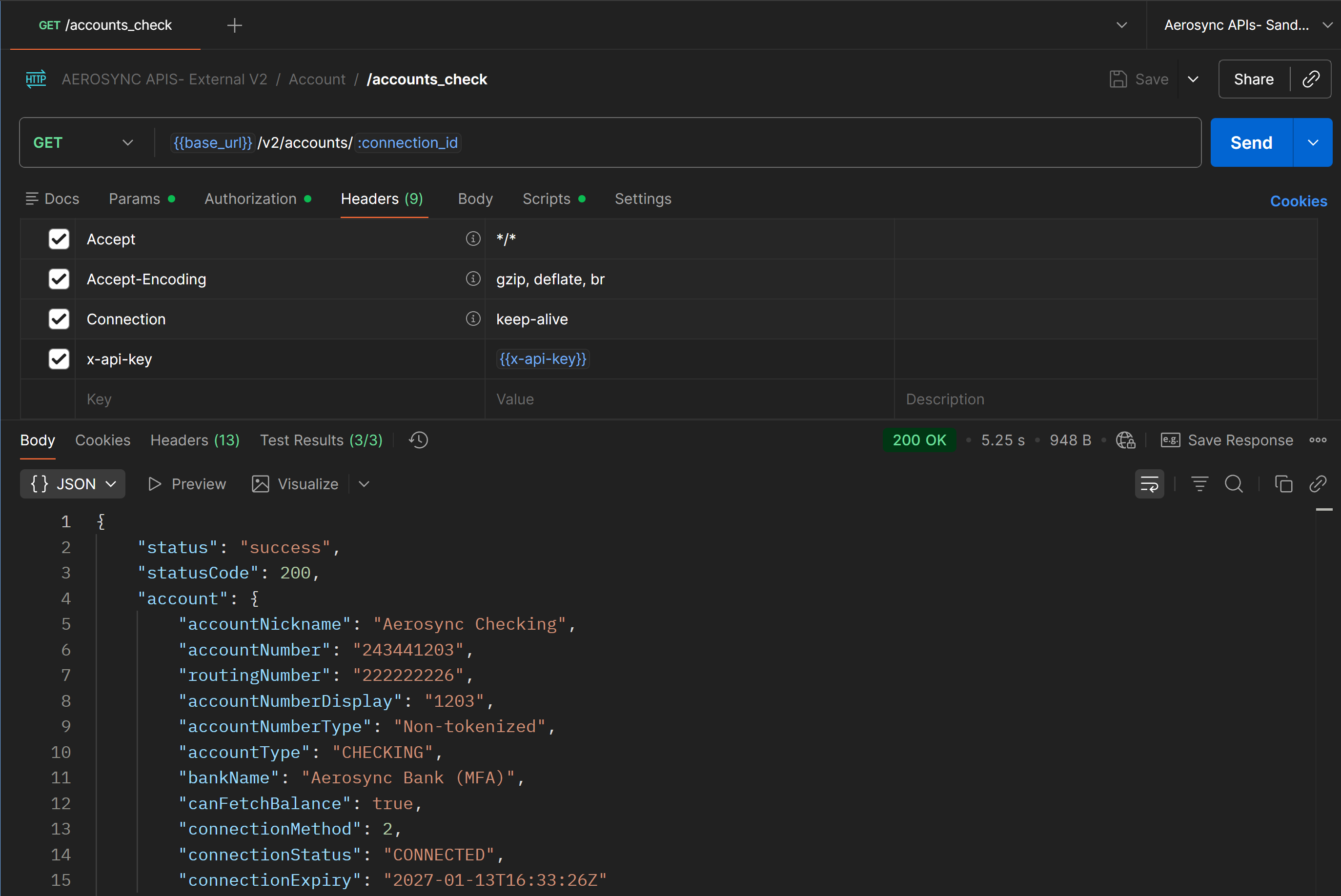Expand the Send button options arrow
Image resolution: width=1341 pixels, height=896 pixels.
pos(1312,143)
